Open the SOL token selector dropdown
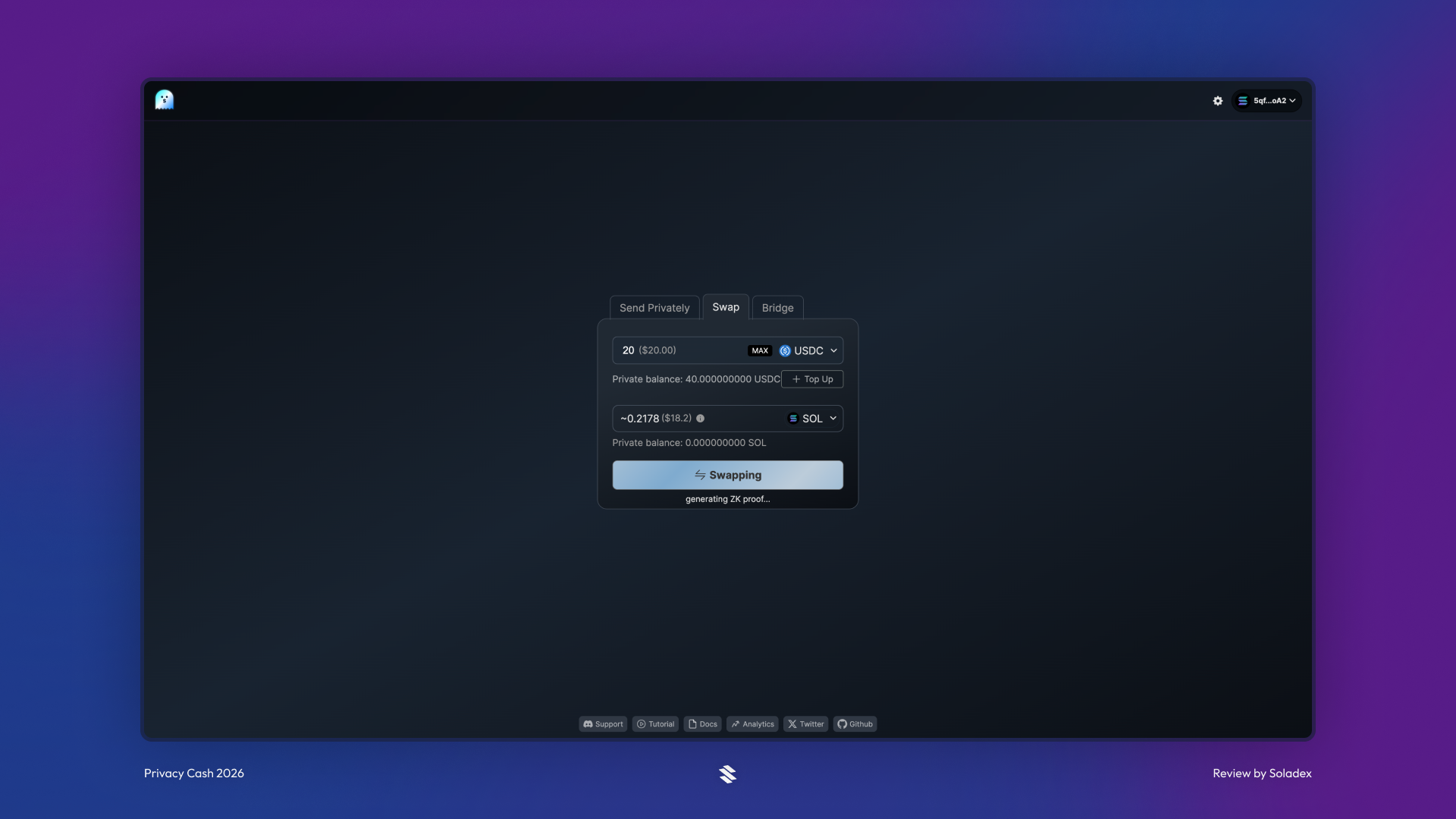1456x819 pixels. [x=833, y=418]
